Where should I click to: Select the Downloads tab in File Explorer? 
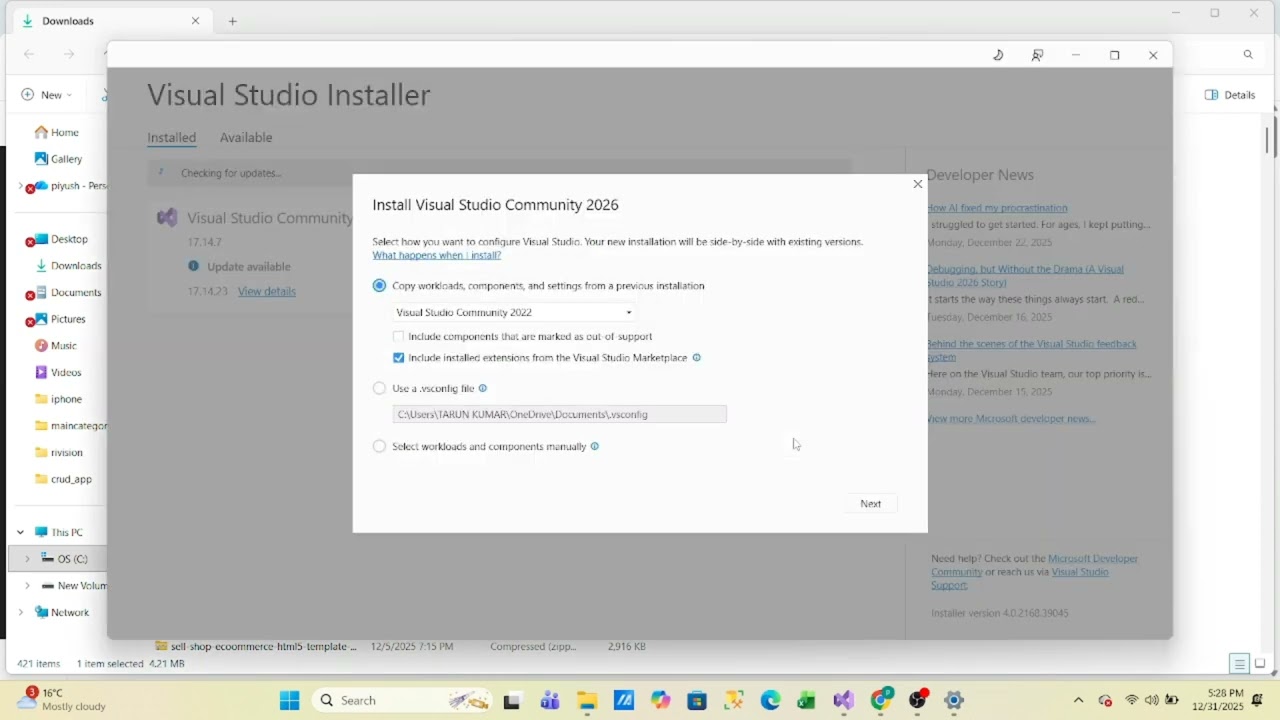[110, 21]
